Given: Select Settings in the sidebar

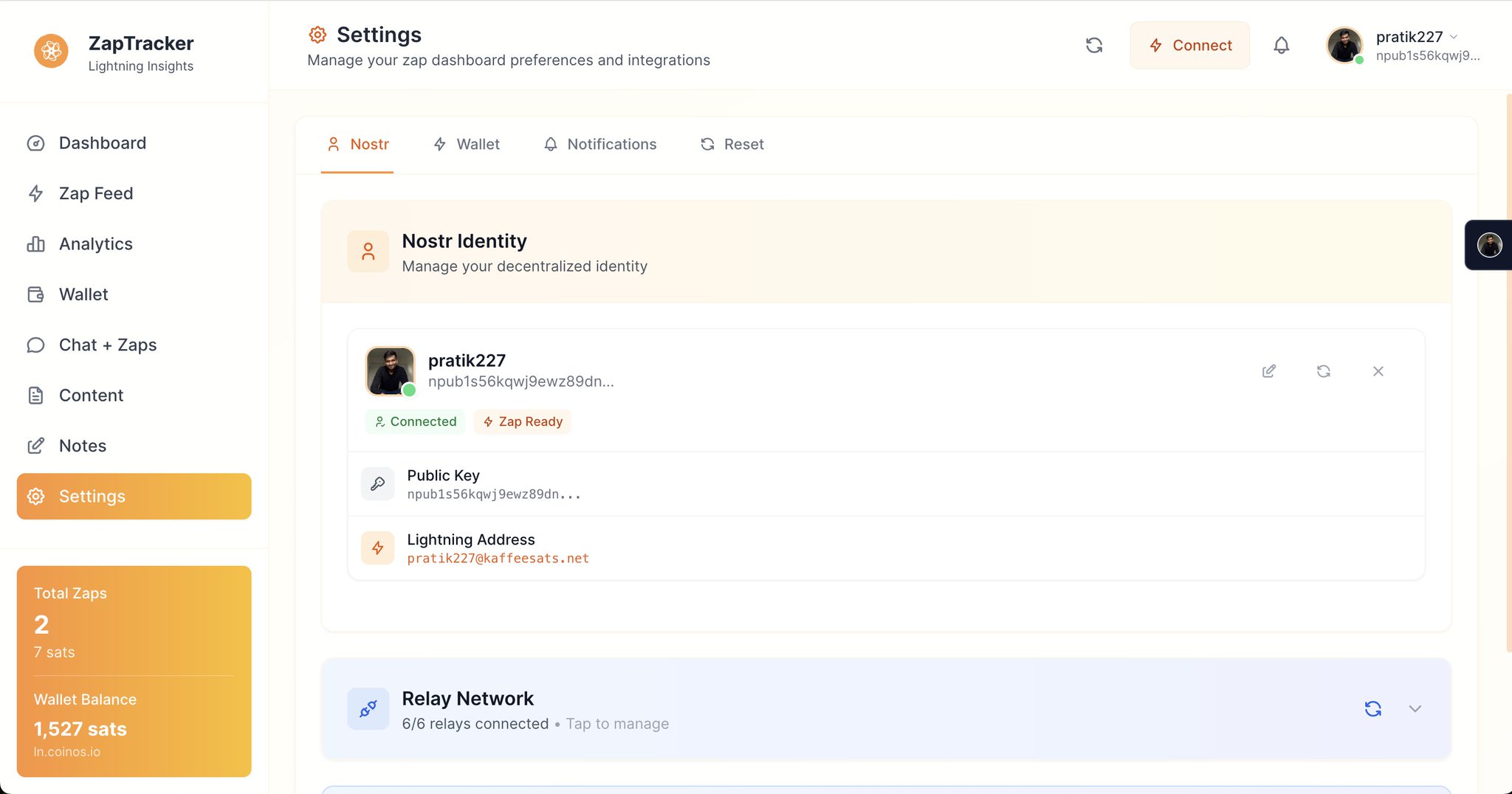Looking at the screenshot, I should click(134, 496).
